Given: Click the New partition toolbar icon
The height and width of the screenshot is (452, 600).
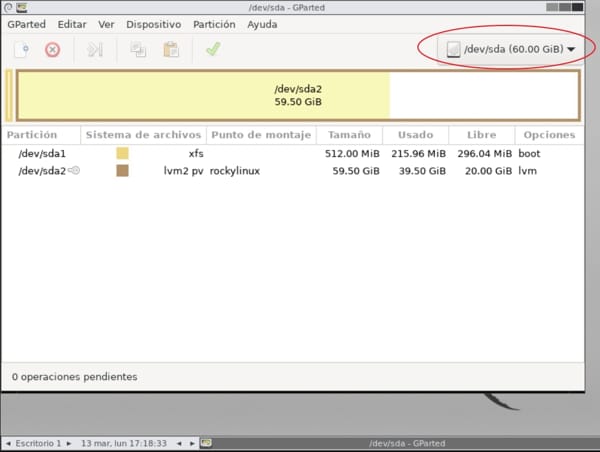Looking at the screenshot, I should pyautogui.click(x=21, y=49).
